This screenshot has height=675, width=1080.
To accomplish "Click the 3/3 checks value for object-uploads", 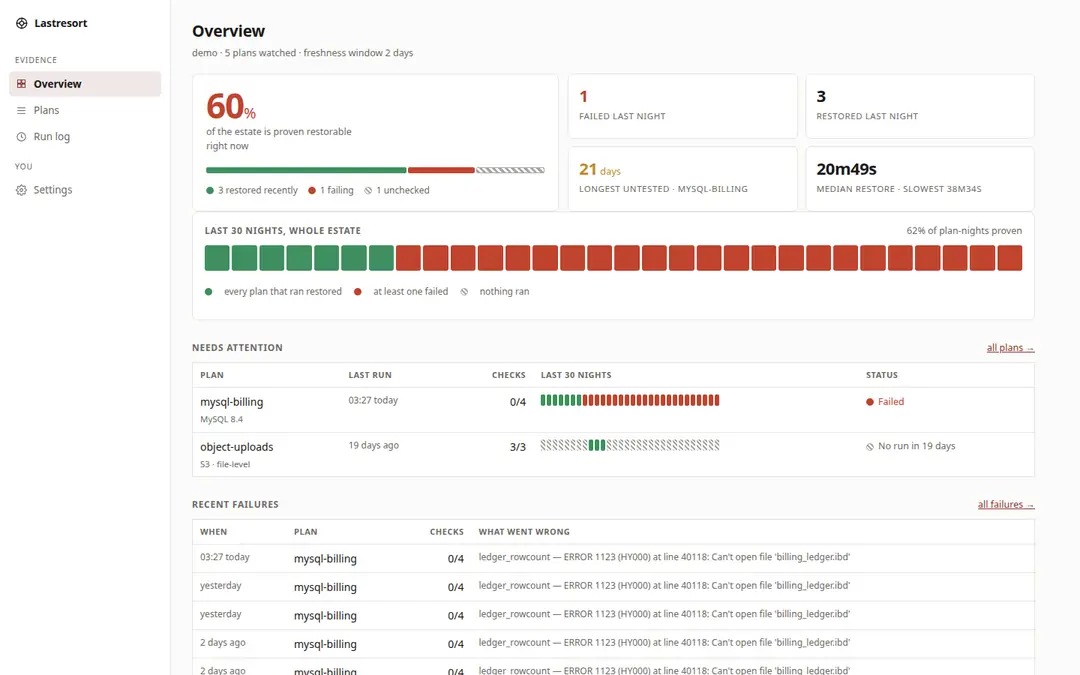I will point(517,447).
